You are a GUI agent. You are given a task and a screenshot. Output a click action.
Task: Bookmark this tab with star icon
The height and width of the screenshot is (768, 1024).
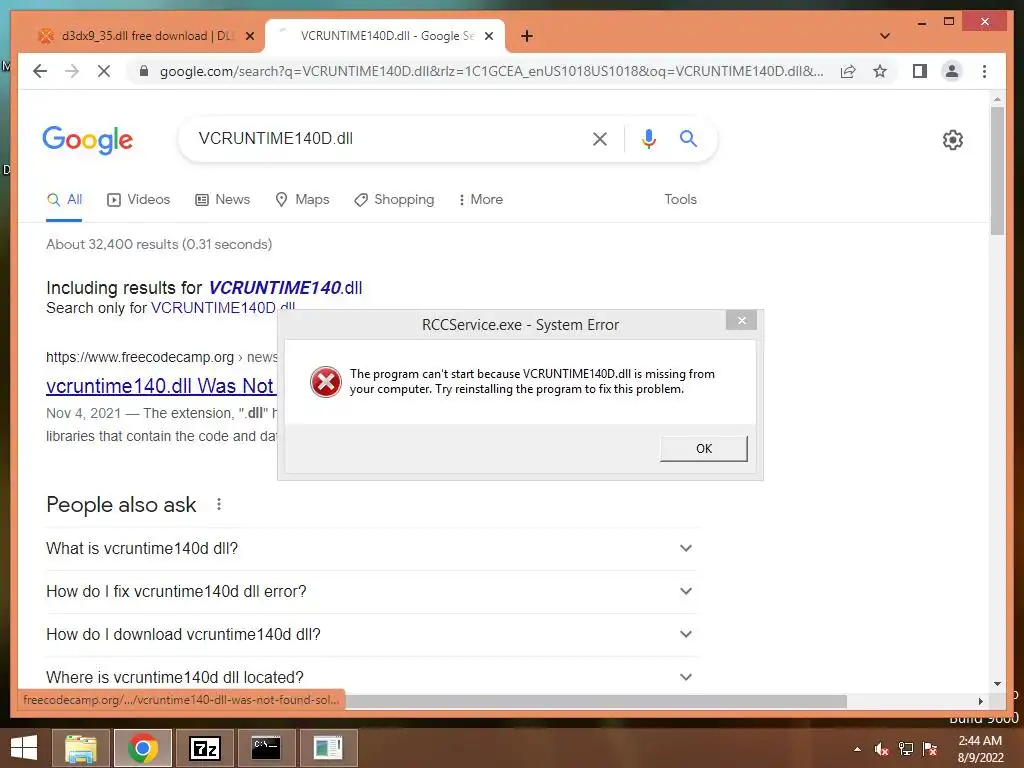[x=880, y=71]
